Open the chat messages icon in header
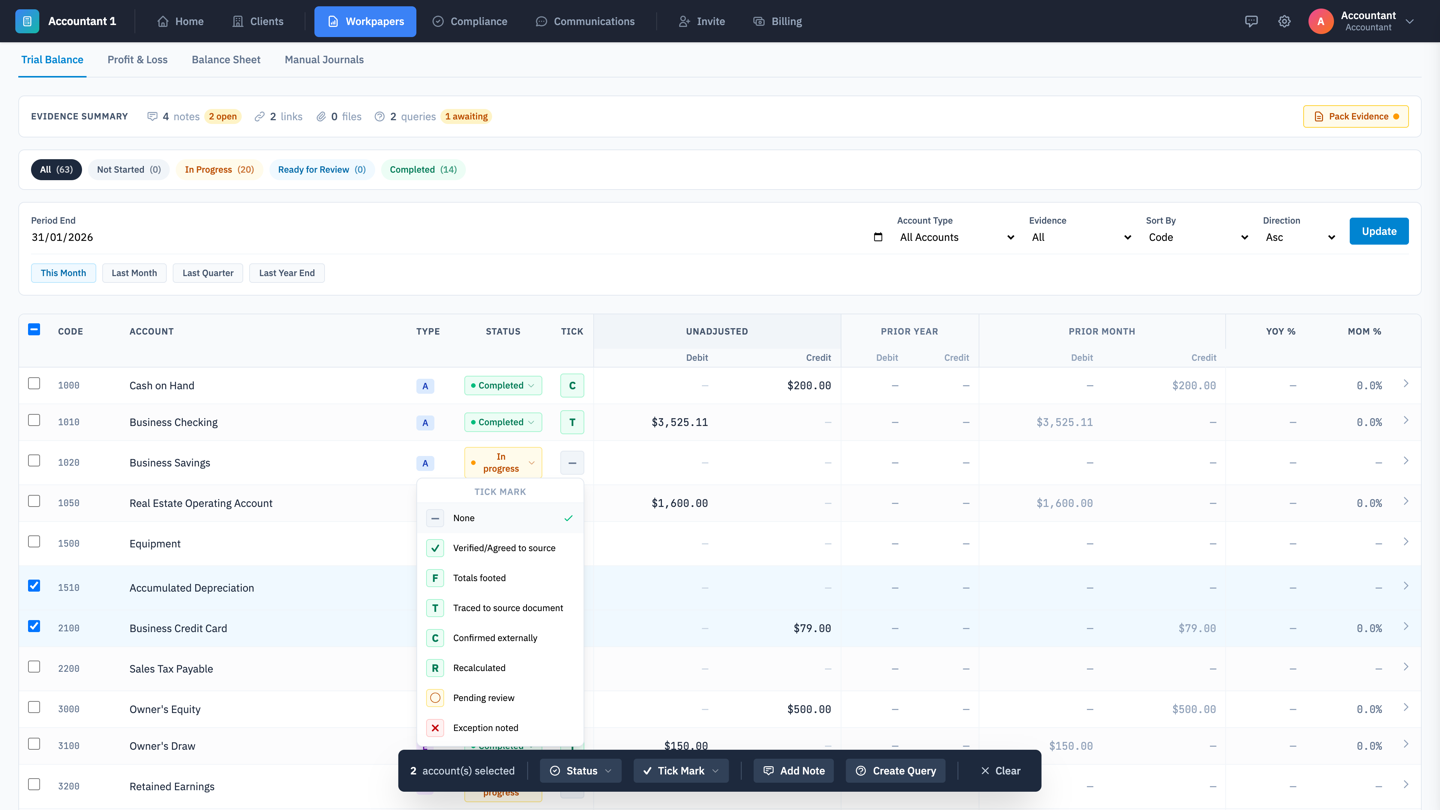The height and width of the screenshot is (810, 1440). [x=1251, y=21]
